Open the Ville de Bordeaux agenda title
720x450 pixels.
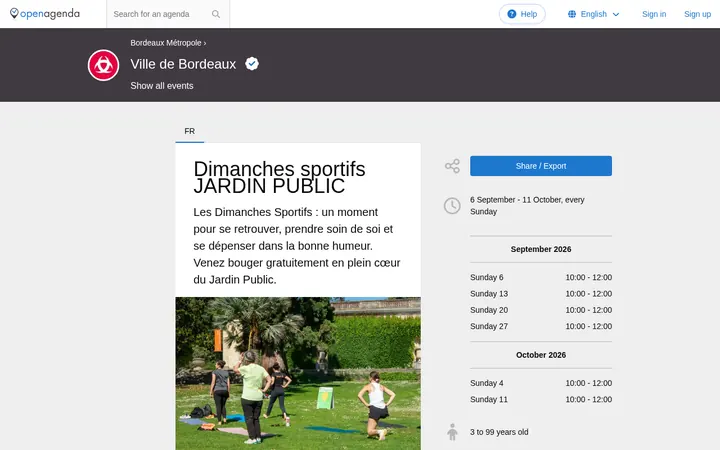[183, 64]
